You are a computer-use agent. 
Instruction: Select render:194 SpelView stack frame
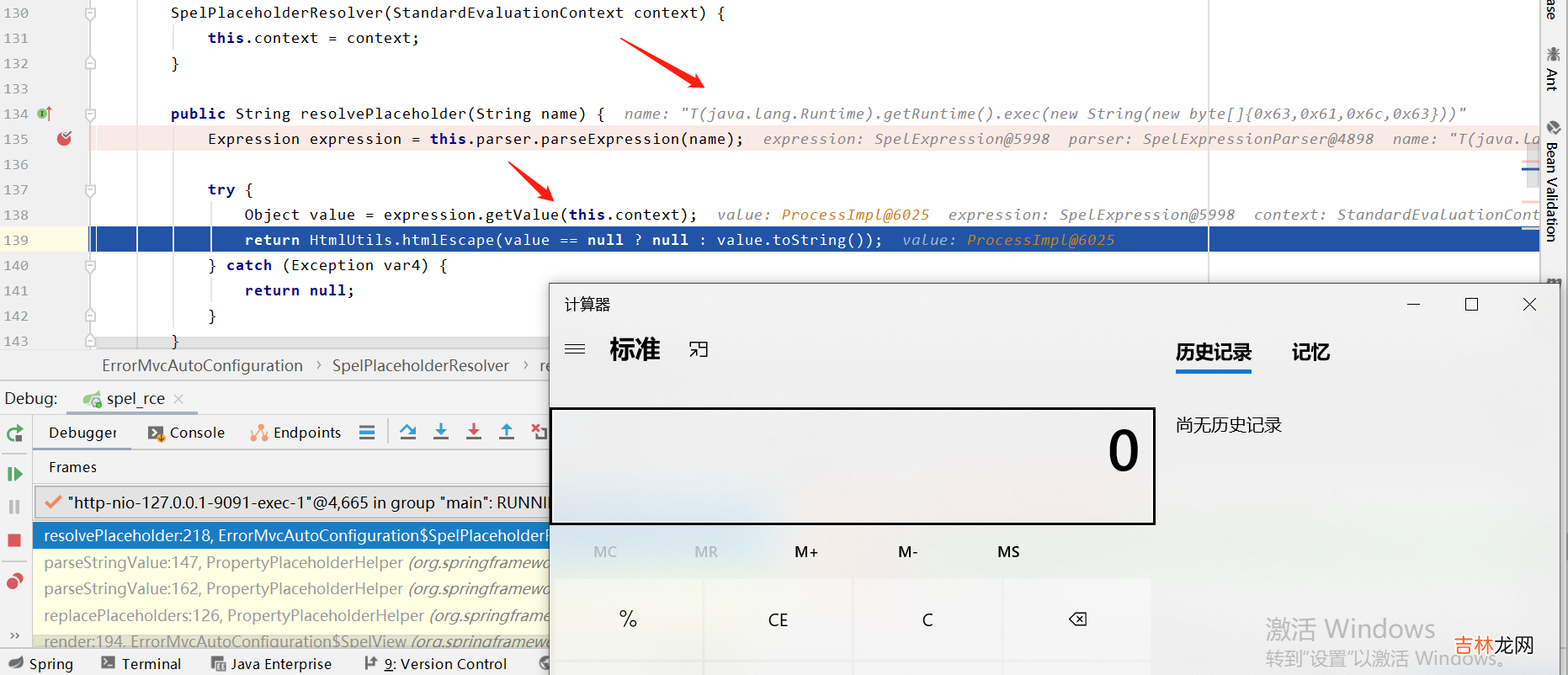(x=291, y=640)
